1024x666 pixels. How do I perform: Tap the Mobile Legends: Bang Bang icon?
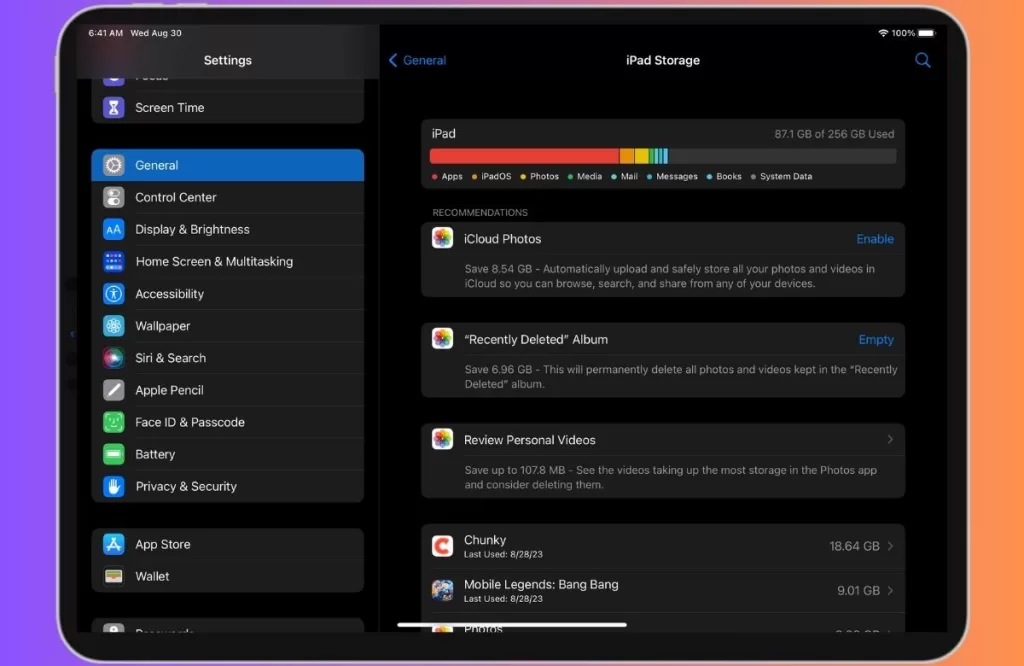tap(442, 590)
